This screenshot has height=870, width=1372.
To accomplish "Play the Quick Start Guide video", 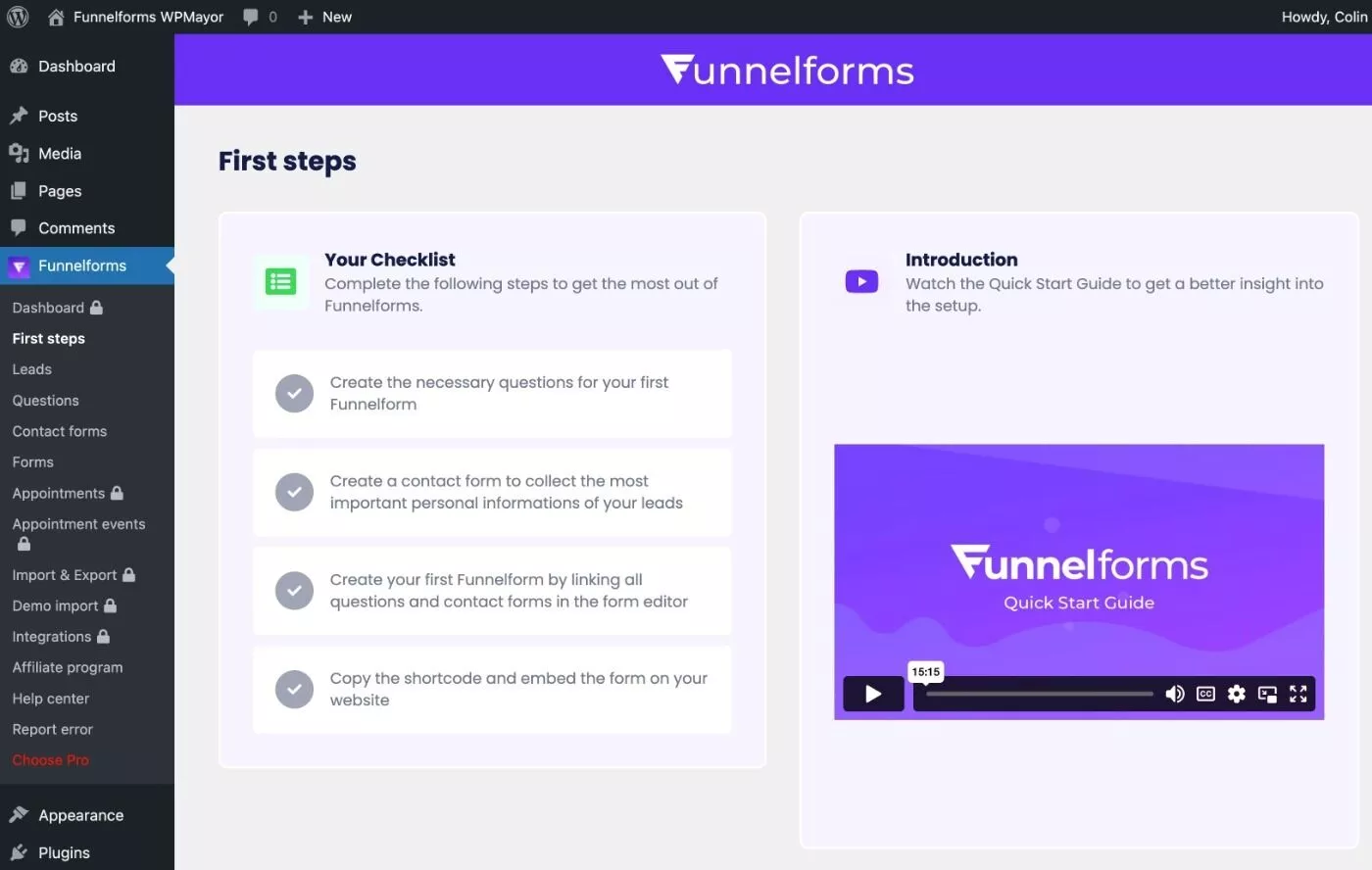I will pyautogui.click(x=873, y=694).
